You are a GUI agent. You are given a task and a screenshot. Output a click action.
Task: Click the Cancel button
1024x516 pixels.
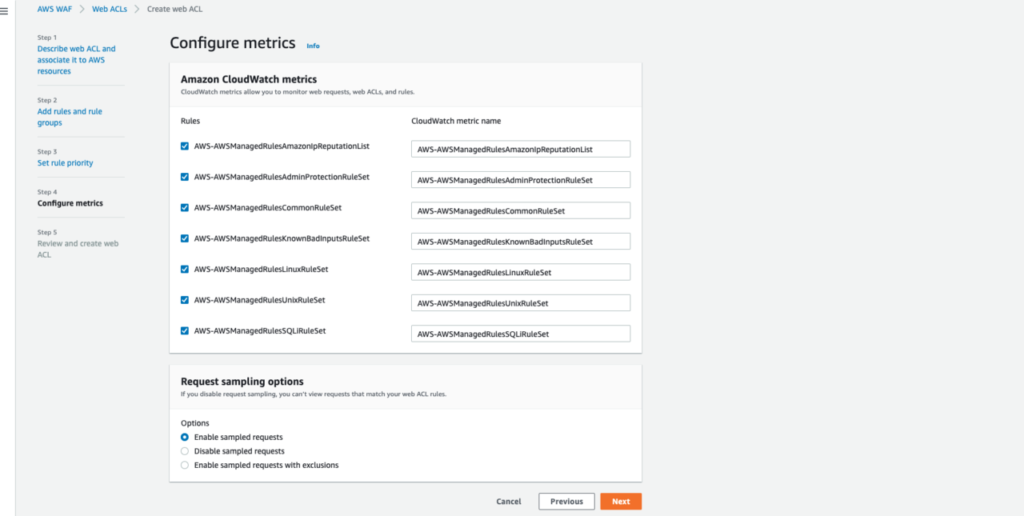coord(509,502)
